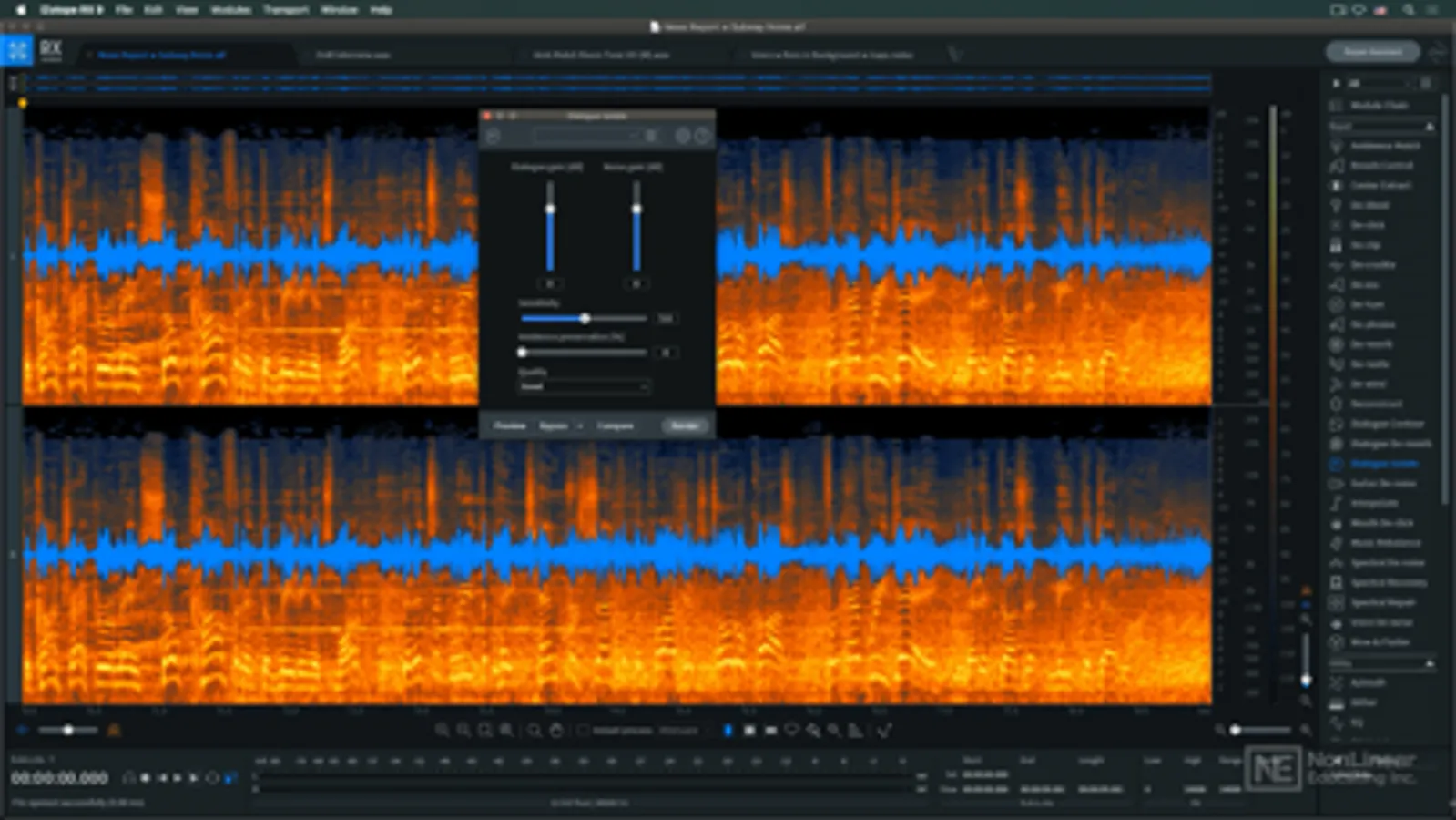Viewport: 1456px width, 820px height.
Task: Toggle Bypass in the Dialogue Isolate window
Action: [x=553, y=425]
